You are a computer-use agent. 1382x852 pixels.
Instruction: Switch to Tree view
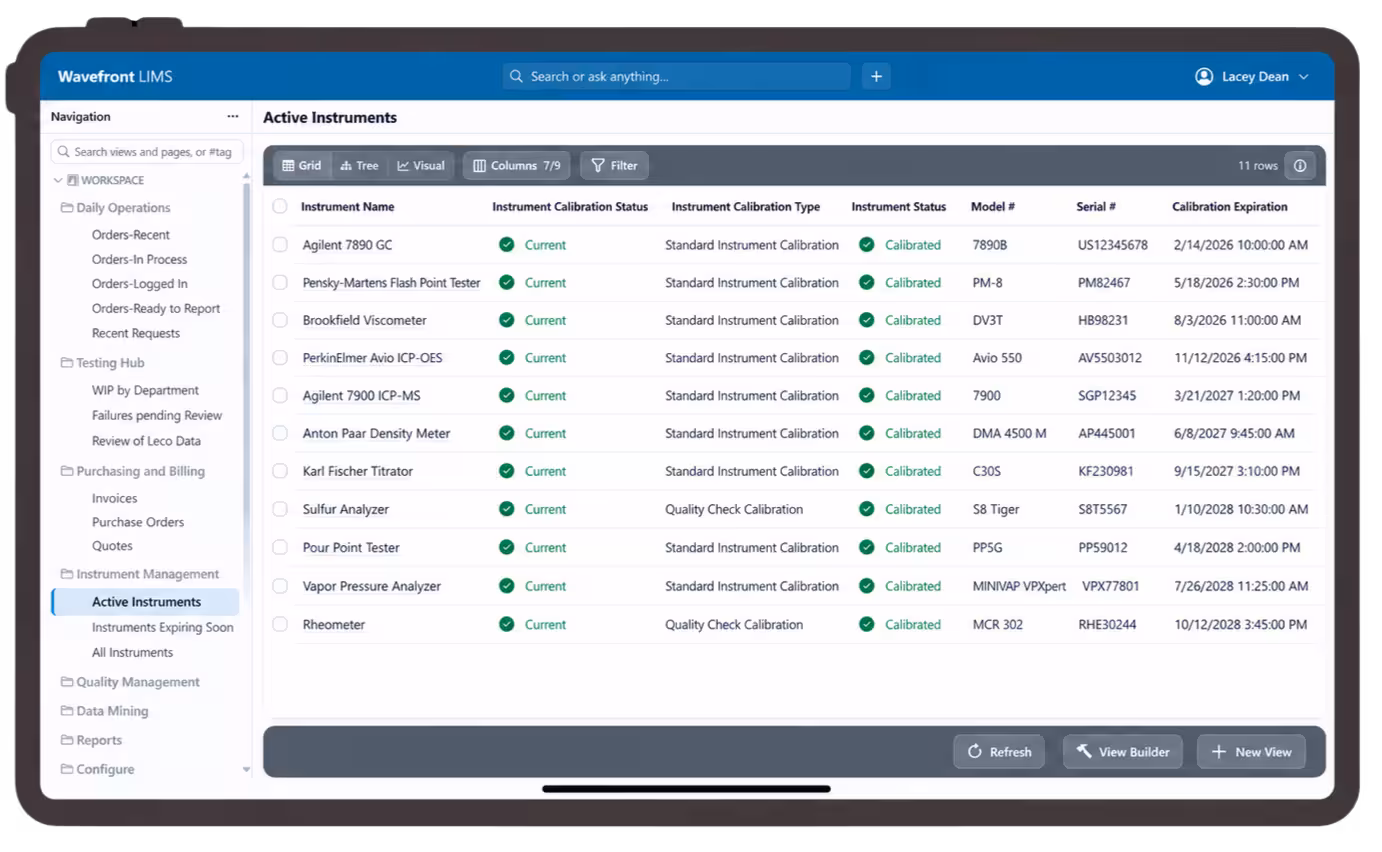[x=360, y=166]
